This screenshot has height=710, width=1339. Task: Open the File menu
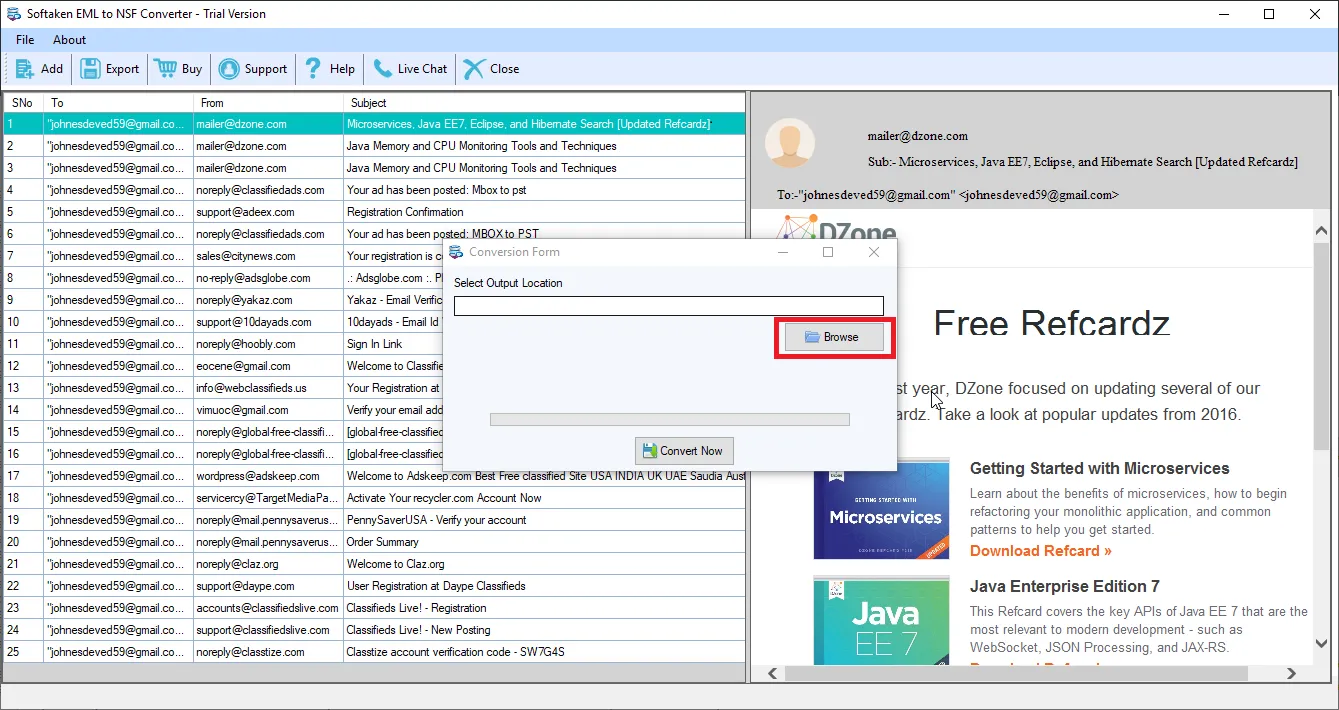pyautogui.click(x=25, y=40)
